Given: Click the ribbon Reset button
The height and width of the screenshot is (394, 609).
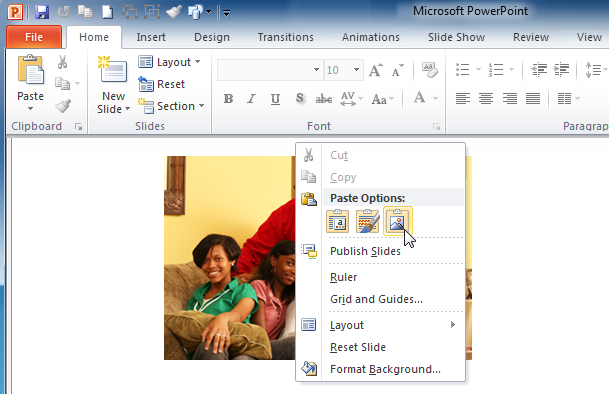Looking at the screenshot, I should [162, 84].
